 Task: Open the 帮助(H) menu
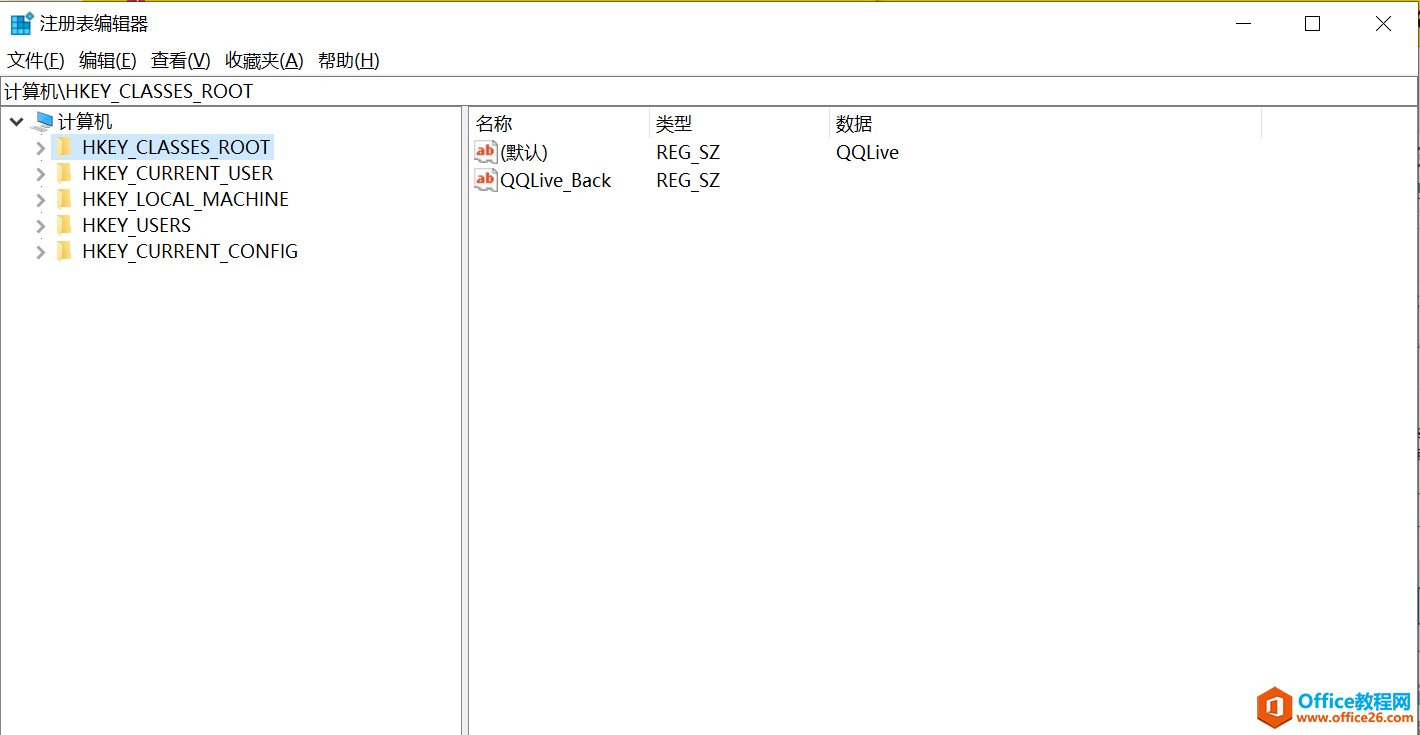pyautogui.click(x=349, y=61)
